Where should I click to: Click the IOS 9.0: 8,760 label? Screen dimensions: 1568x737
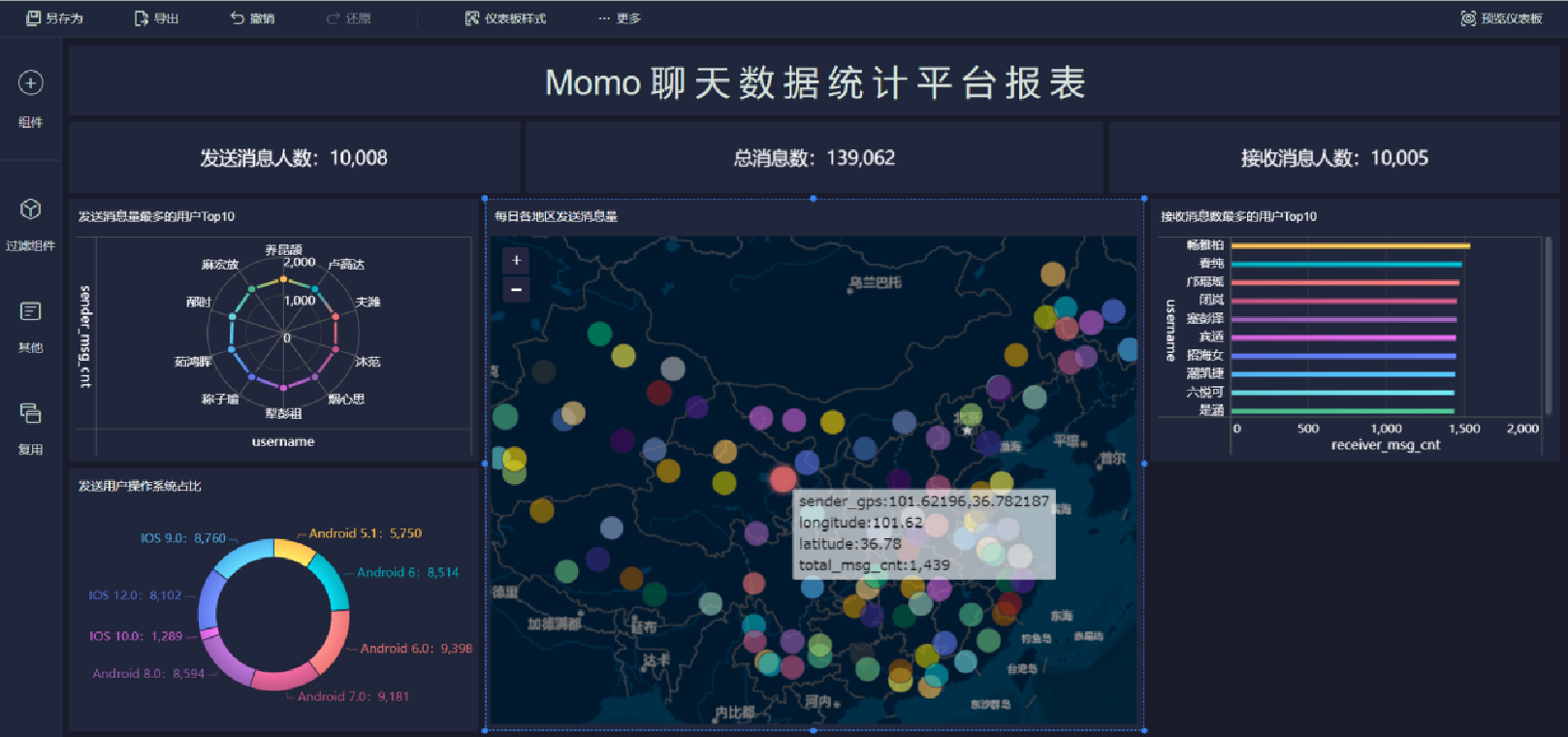coord(183,537)
